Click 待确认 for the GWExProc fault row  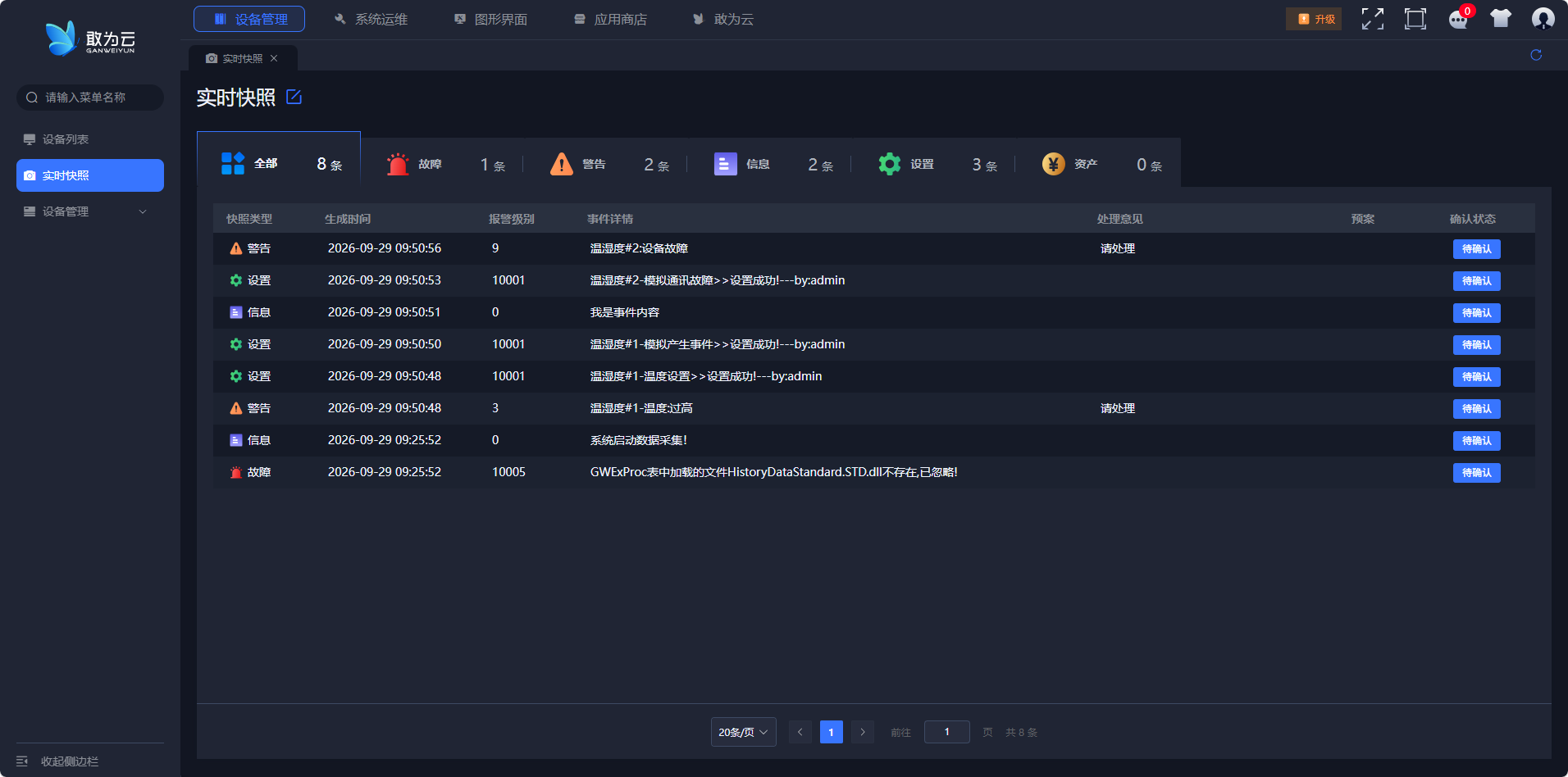(1476, 473)
